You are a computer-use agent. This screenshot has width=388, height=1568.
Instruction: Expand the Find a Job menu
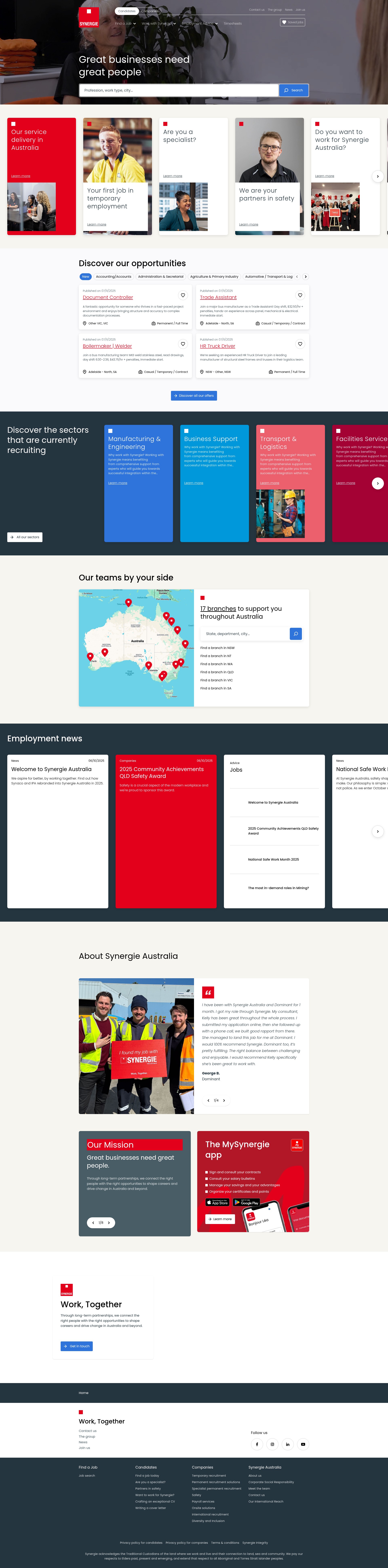tap(125, 24)
